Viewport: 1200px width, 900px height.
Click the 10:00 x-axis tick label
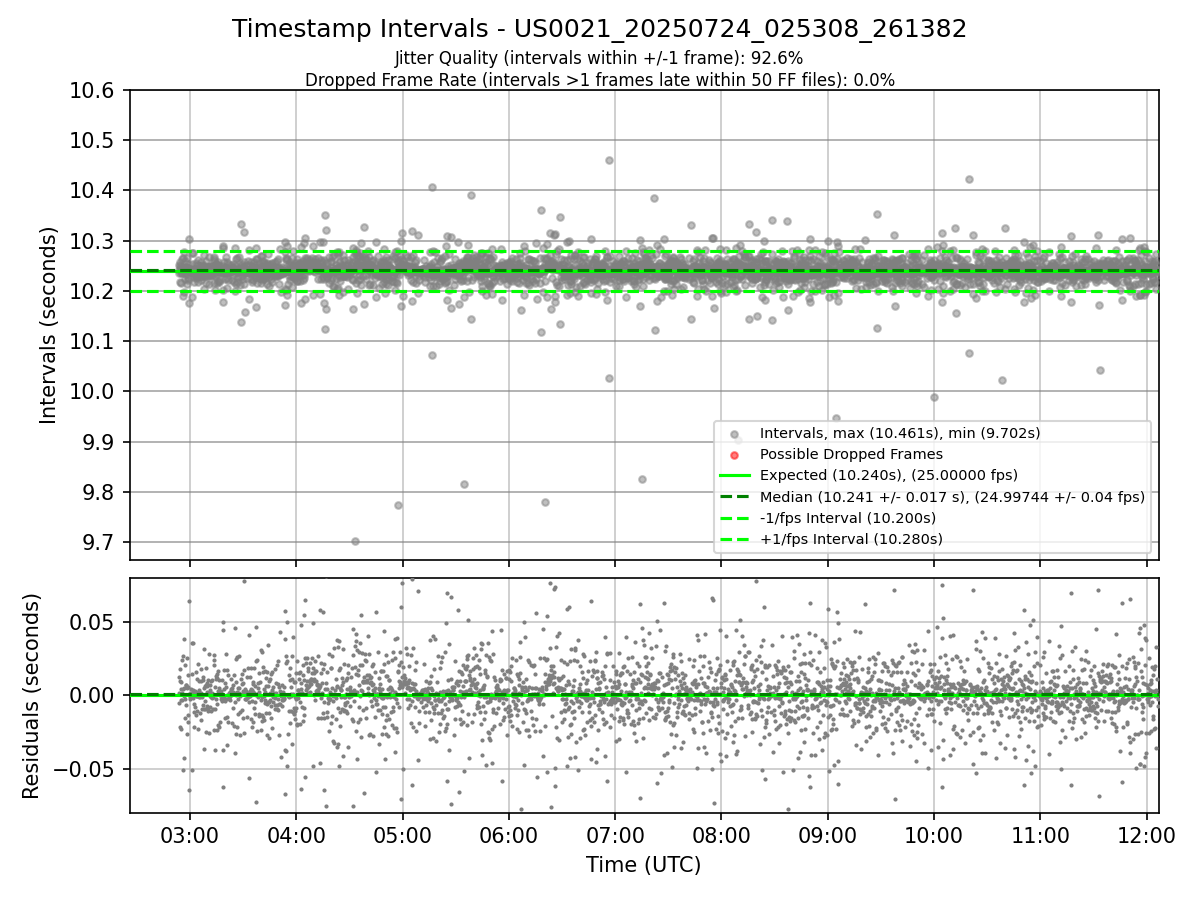pyautogui.click(x=934, y=834)
